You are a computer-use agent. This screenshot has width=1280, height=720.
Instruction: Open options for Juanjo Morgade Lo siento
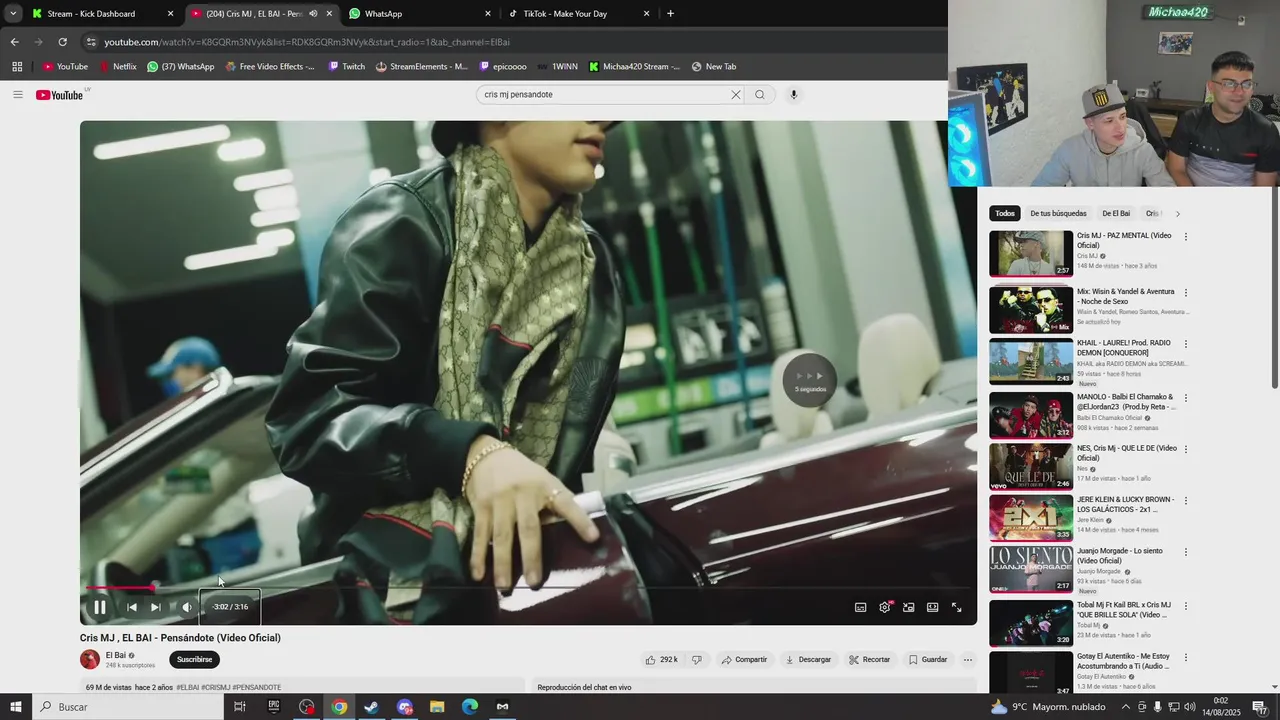pos(1186,552)
